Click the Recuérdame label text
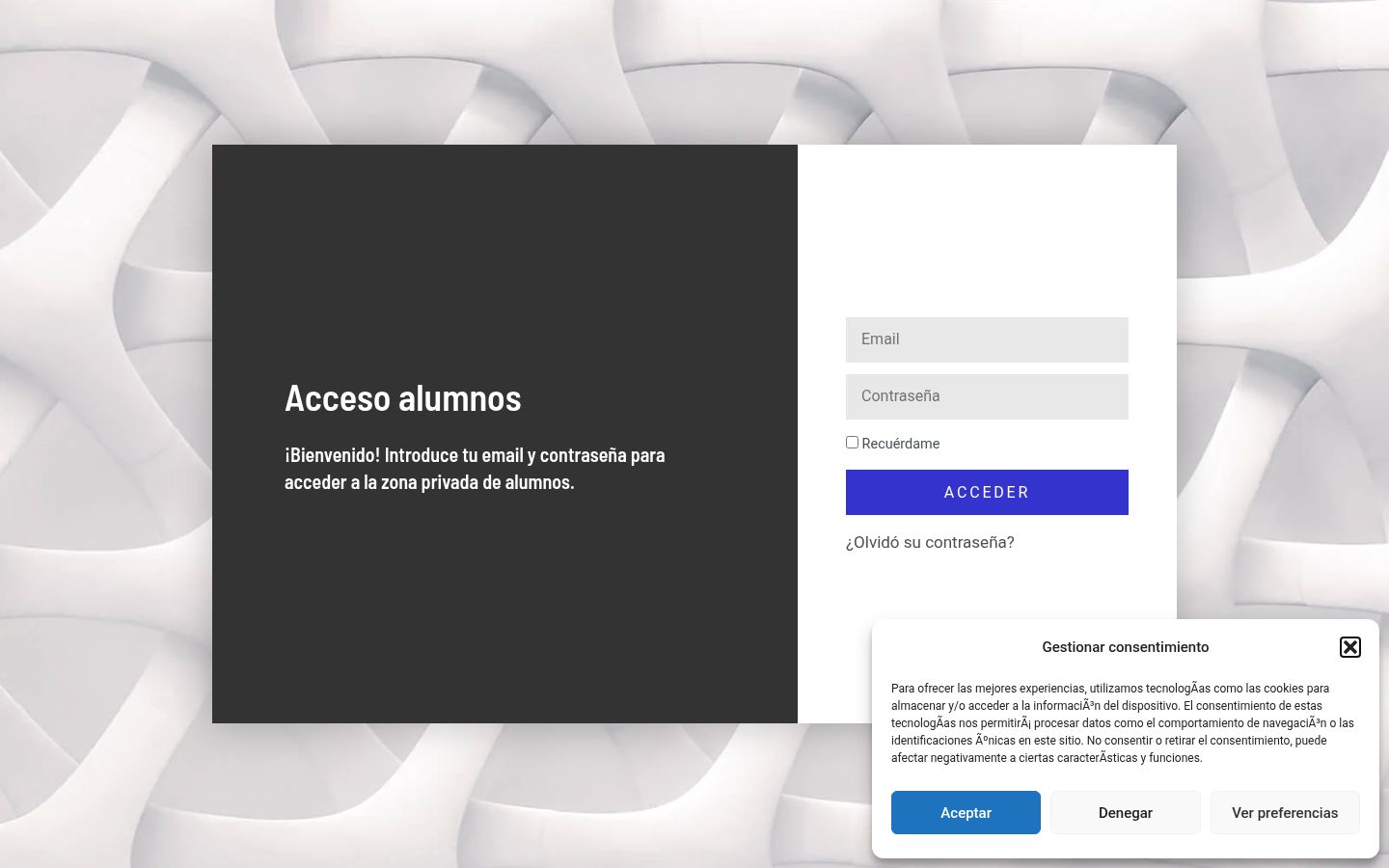 tap(900, 444)
